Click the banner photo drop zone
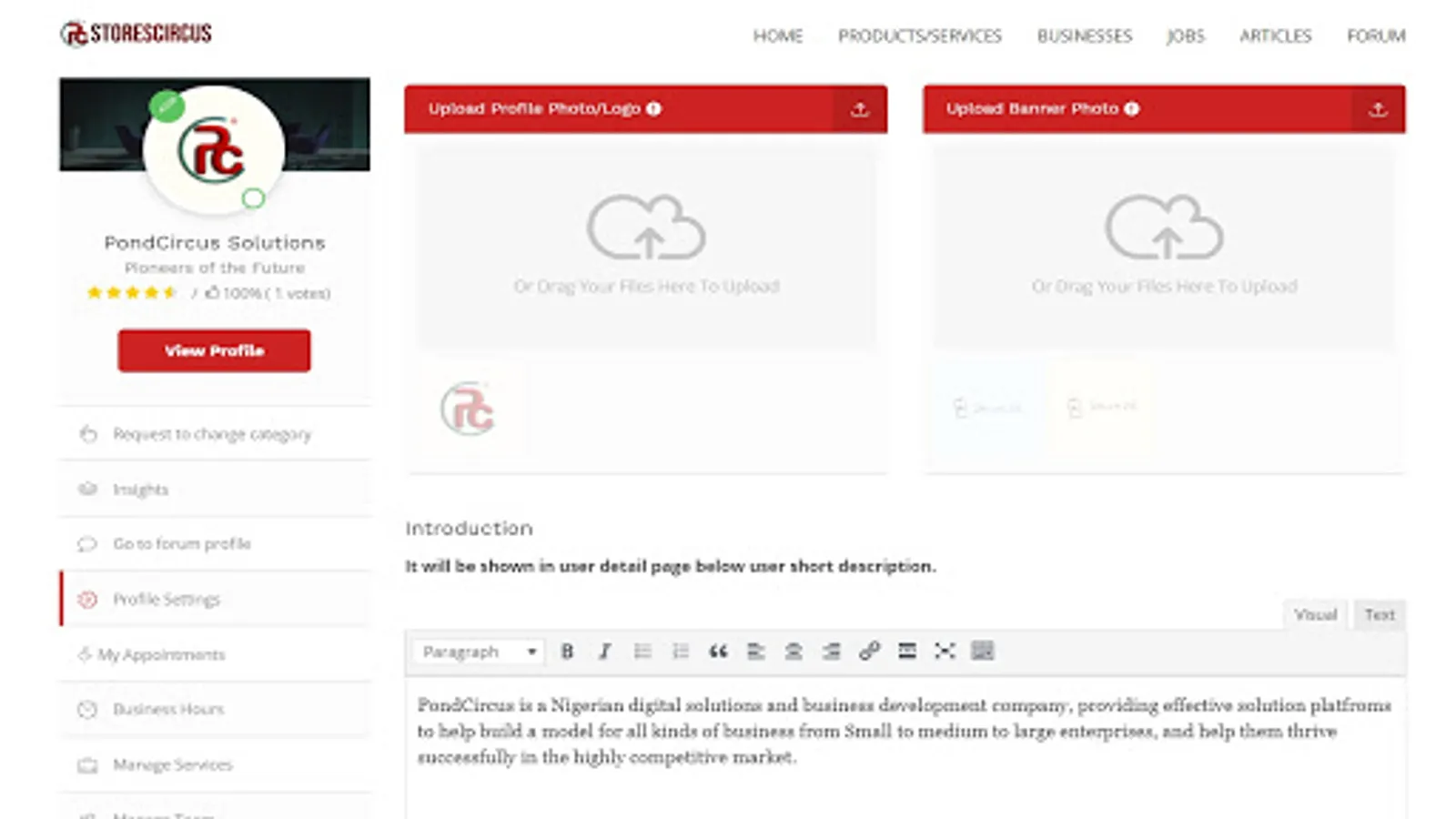This screenshot has width=1456, height=819. 1164,248
